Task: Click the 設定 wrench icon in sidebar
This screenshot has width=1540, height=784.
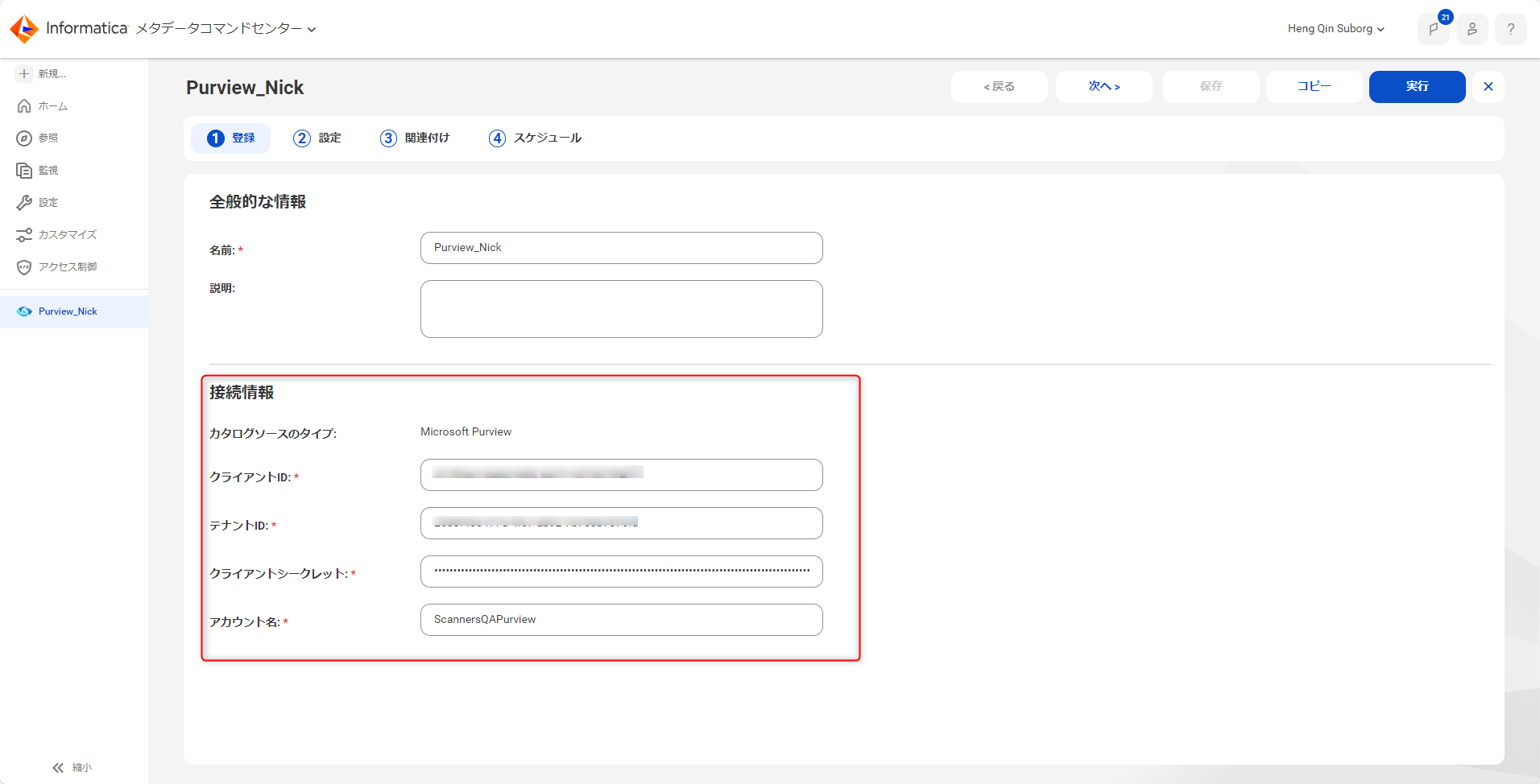Action: coord(24,203)
